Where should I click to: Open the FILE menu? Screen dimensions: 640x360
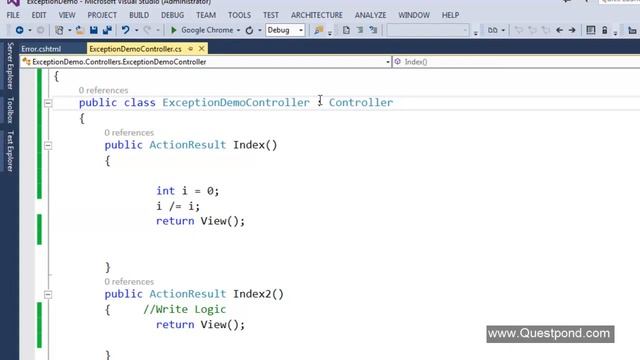coord(13,15)
